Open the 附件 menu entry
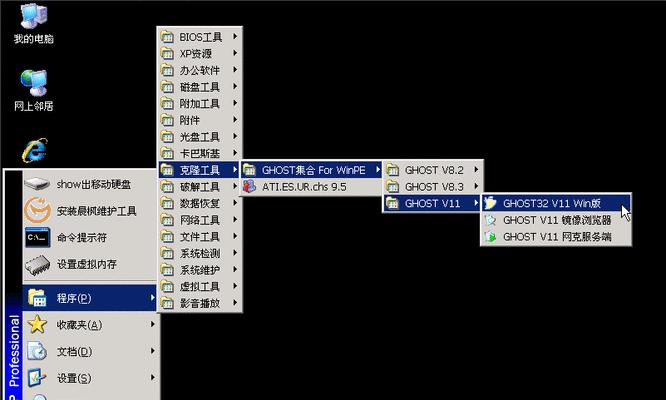The height and width of the screenshot is (400, 666). (200, 120)
